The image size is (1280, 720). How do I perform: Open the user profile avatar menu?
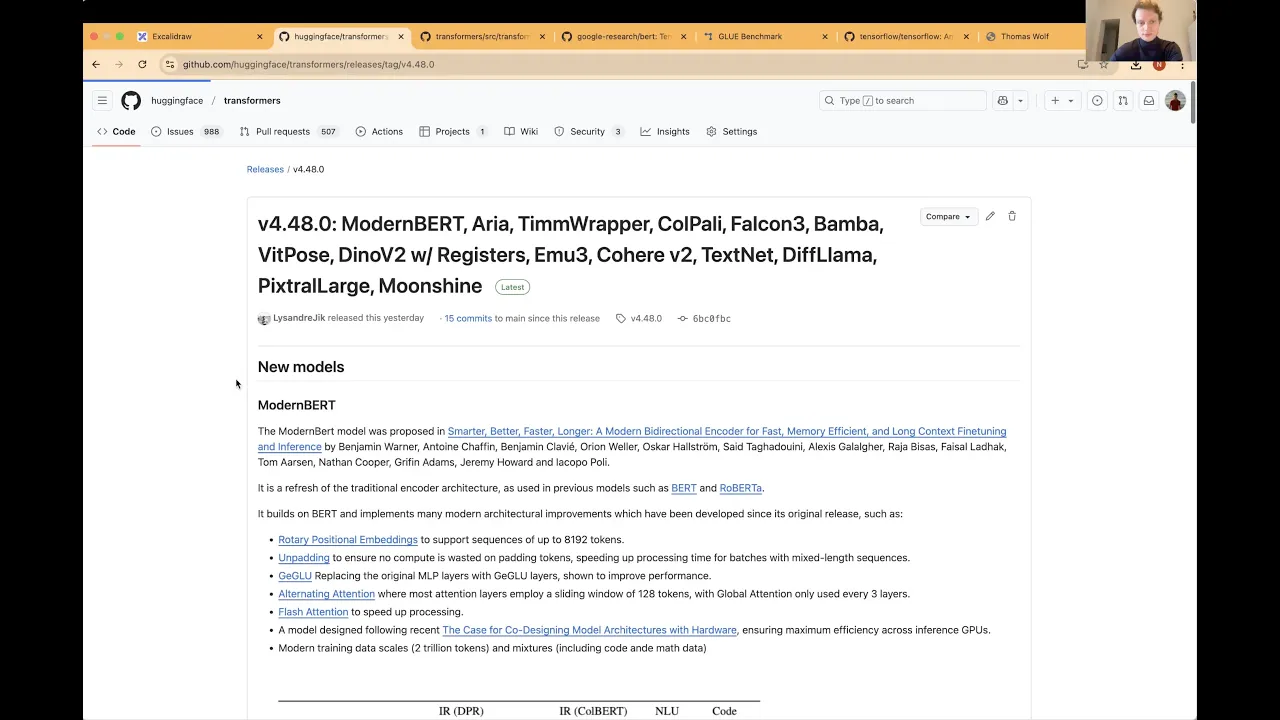[x=1175, y=100]
